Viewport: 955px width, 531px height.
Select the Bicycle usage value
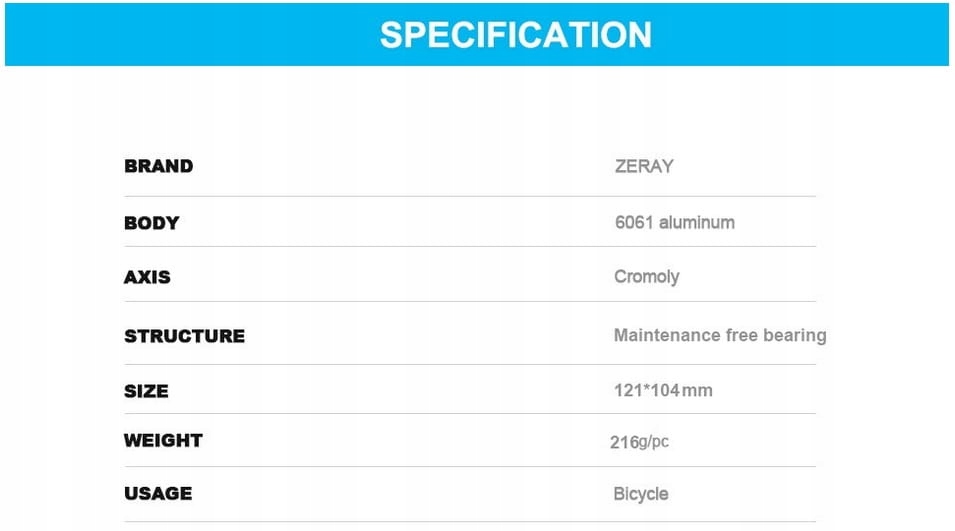coord(640,494)
